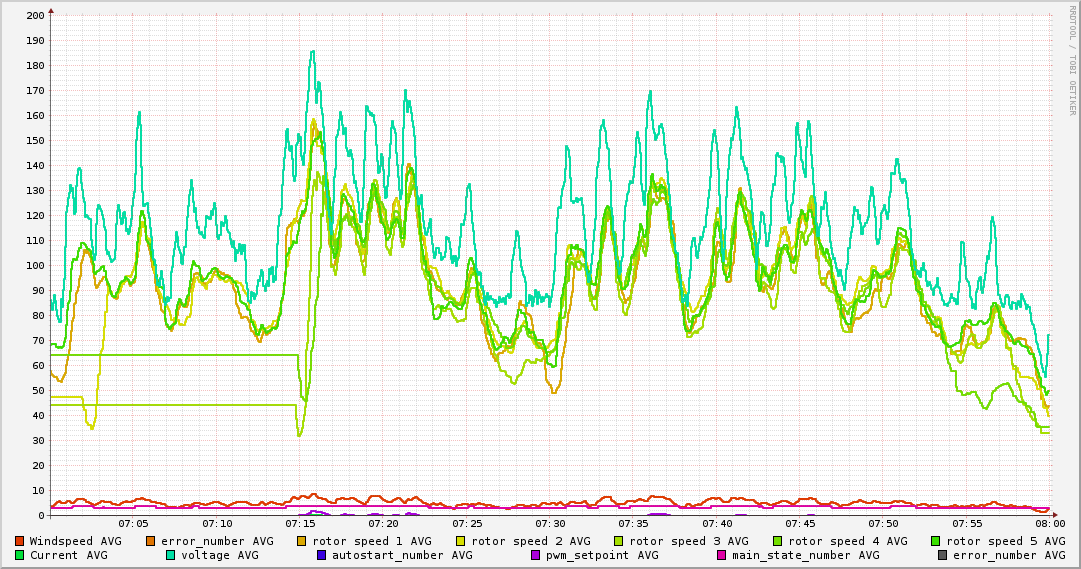The width and height of the screenshot is (1081, 569).
Task: Click the rotor speed 5 AVG color swatch
Action: 936,541
